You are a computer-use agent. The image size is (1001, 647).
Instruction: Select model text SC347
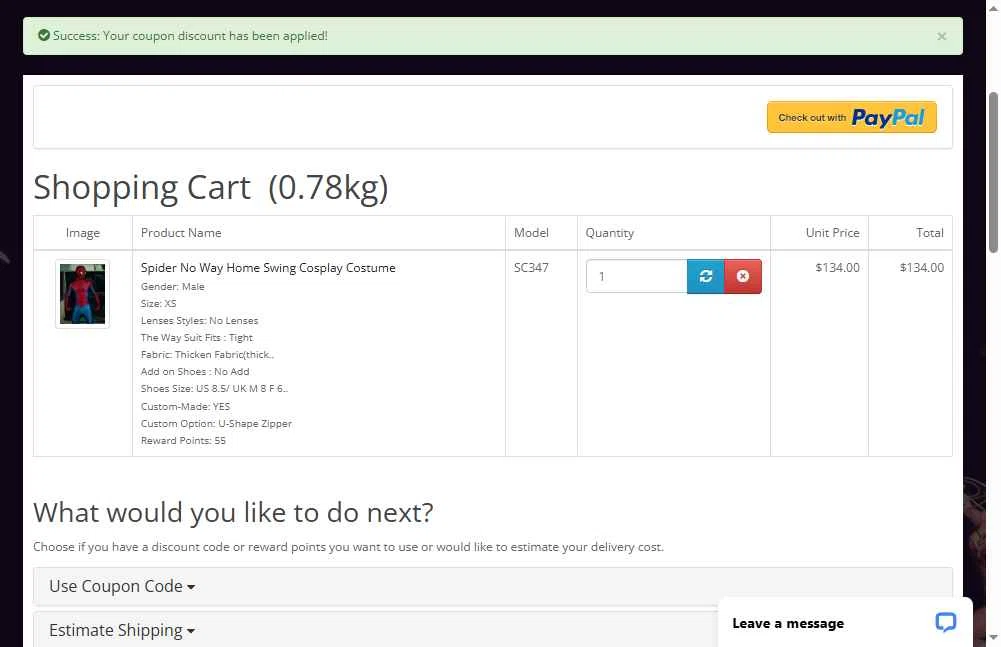(x=531, y=268)
